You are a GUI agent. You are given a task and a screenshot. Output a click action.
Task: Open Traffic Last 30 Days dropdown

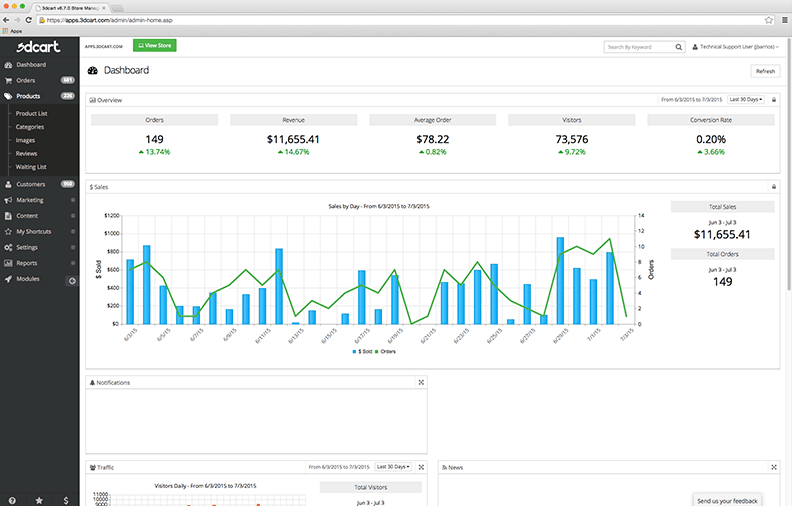point(393,467)
